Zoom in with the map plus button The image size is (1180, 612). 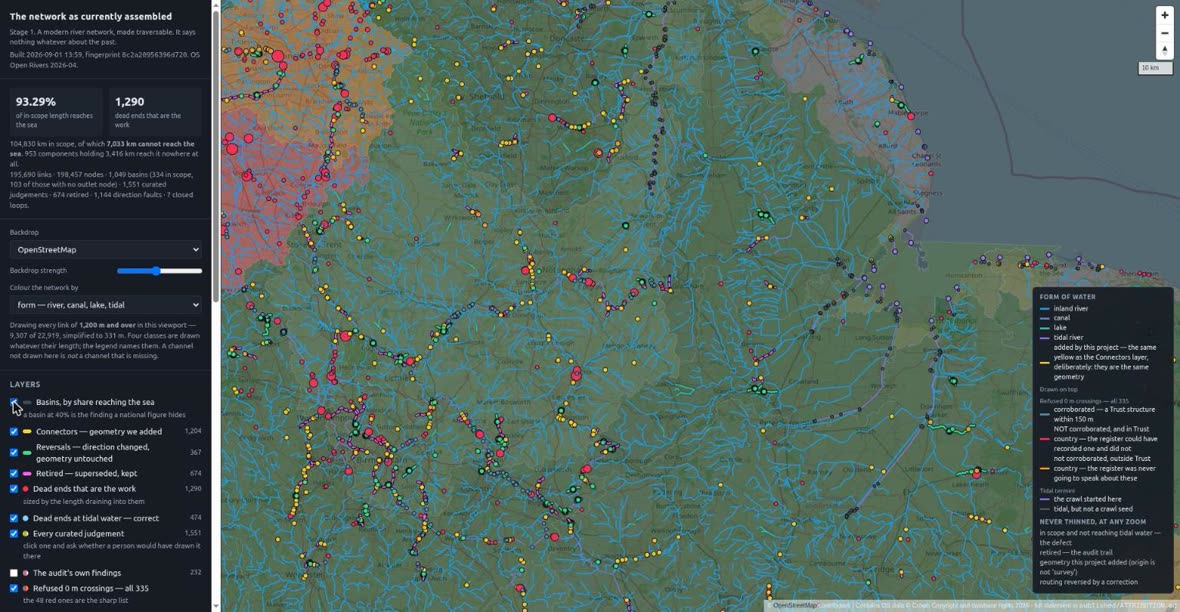1164,15
